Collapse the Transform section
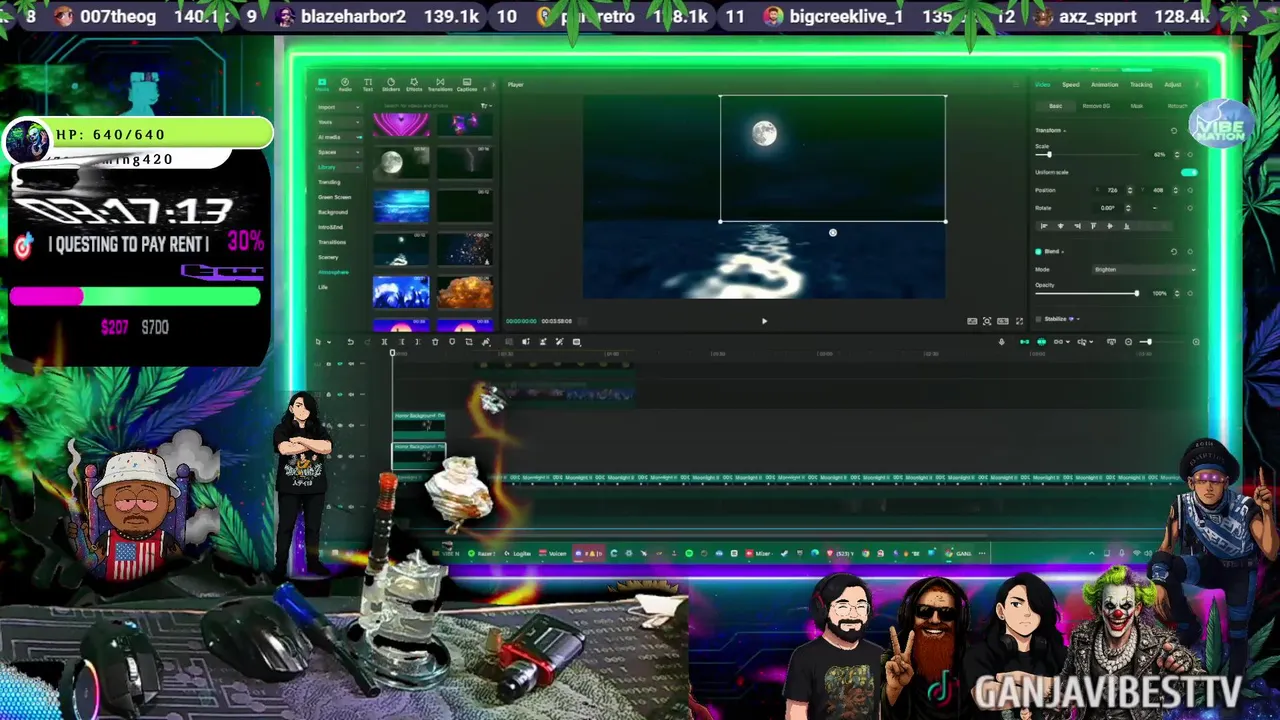The height and width of the screenshot is (720, 1280). coord(1065,130)
